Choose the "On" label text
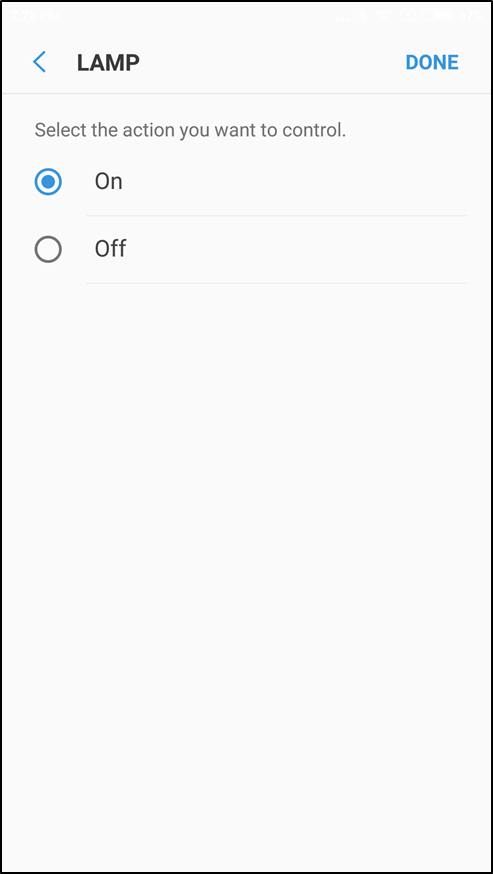The width and height of the screenshot is (493, 874). [108, 182]
